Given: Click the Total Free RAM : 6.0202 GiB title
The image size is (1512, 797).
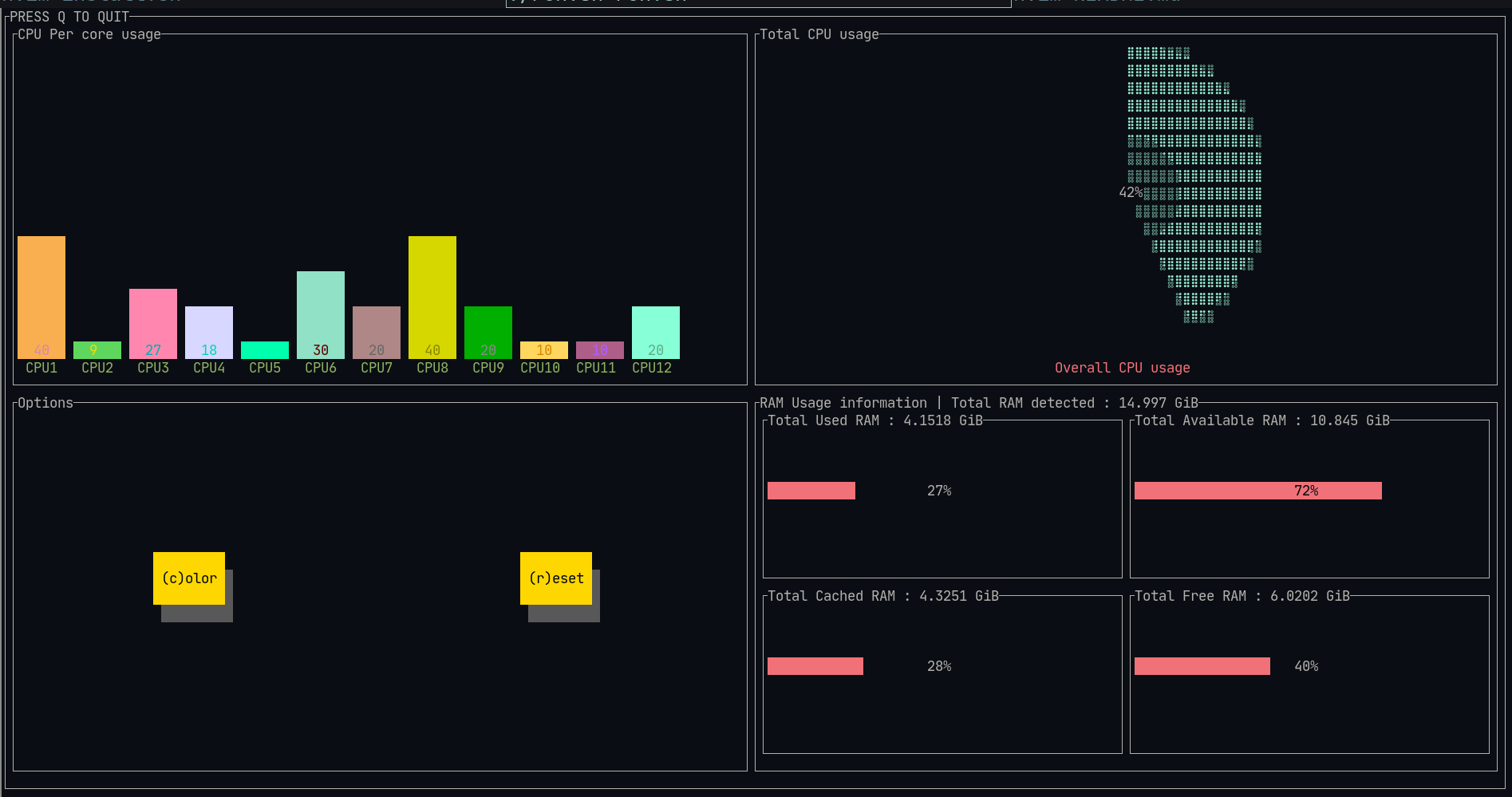Looking at the screenshot, I should click(1242, 596).
